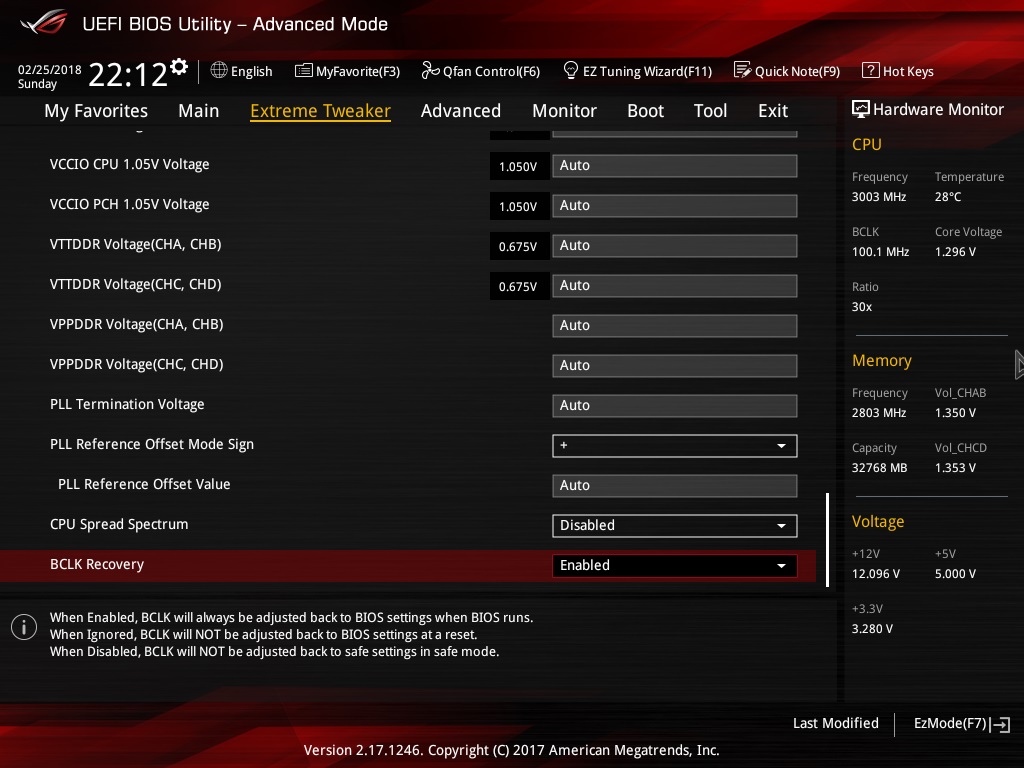Click the Hardware Monitor screen icon
The width and height of the screenshot is (1024, 768).
click(x=860, y=109)
